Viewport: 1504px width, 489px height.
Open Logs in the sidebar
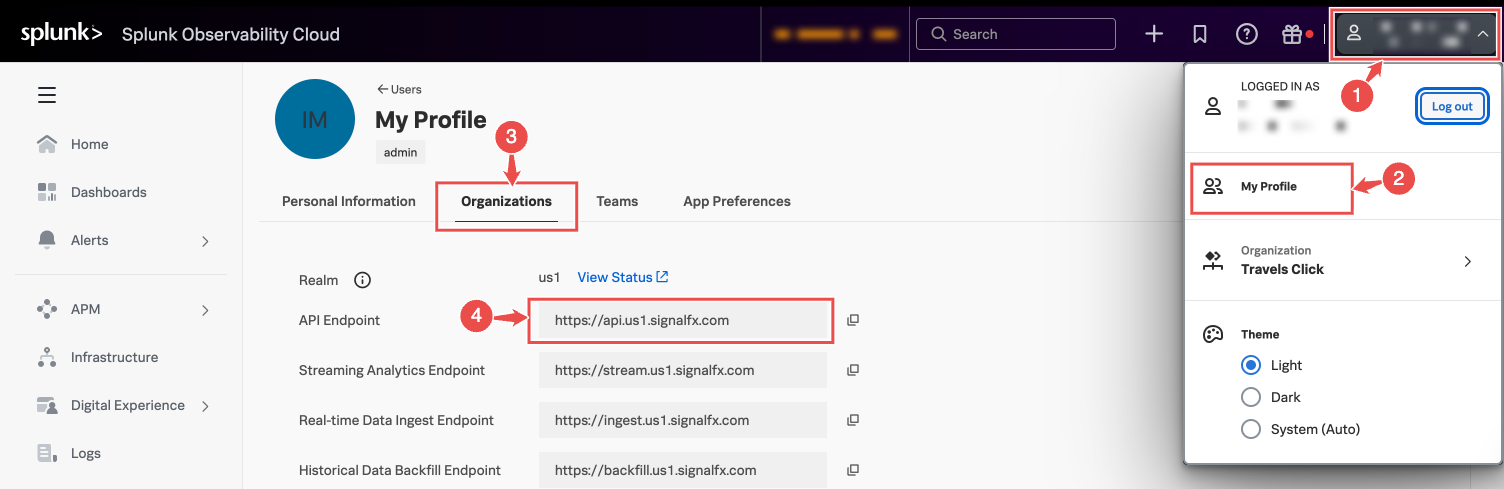tap(86, 453)
